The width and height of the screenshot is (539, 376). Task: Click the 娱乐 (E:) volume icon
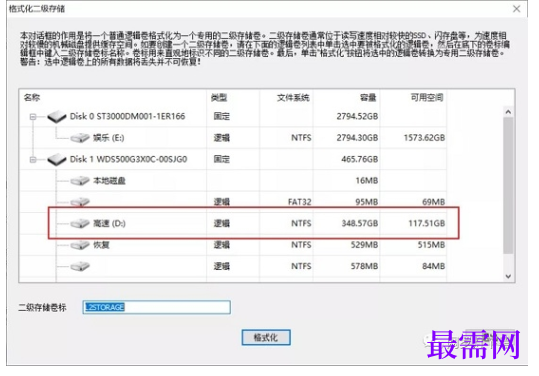tap(80, 138)
